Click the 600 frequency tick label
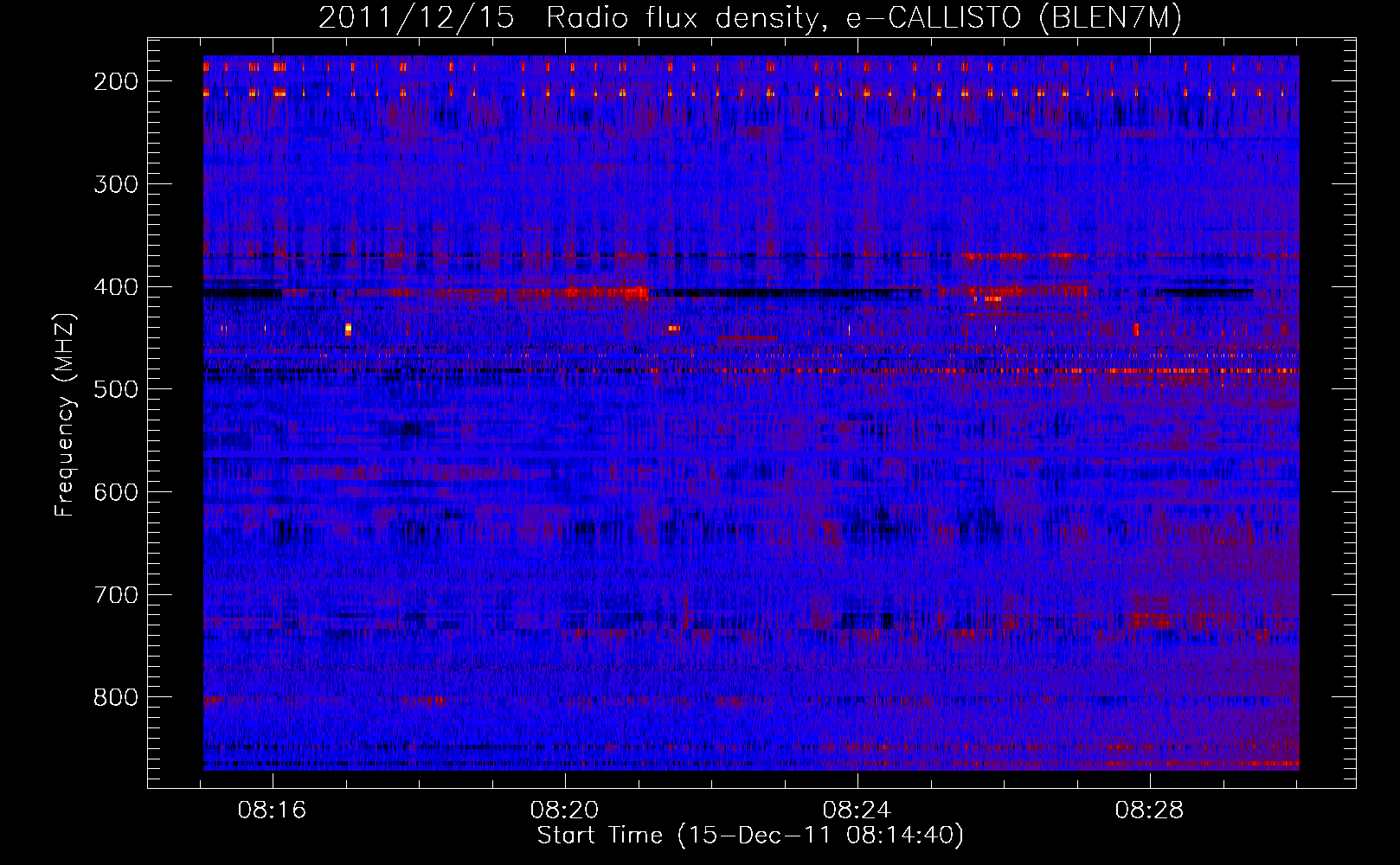This screenshot has height=865, width=1400. pyautogui.click(x=115, y=492)
